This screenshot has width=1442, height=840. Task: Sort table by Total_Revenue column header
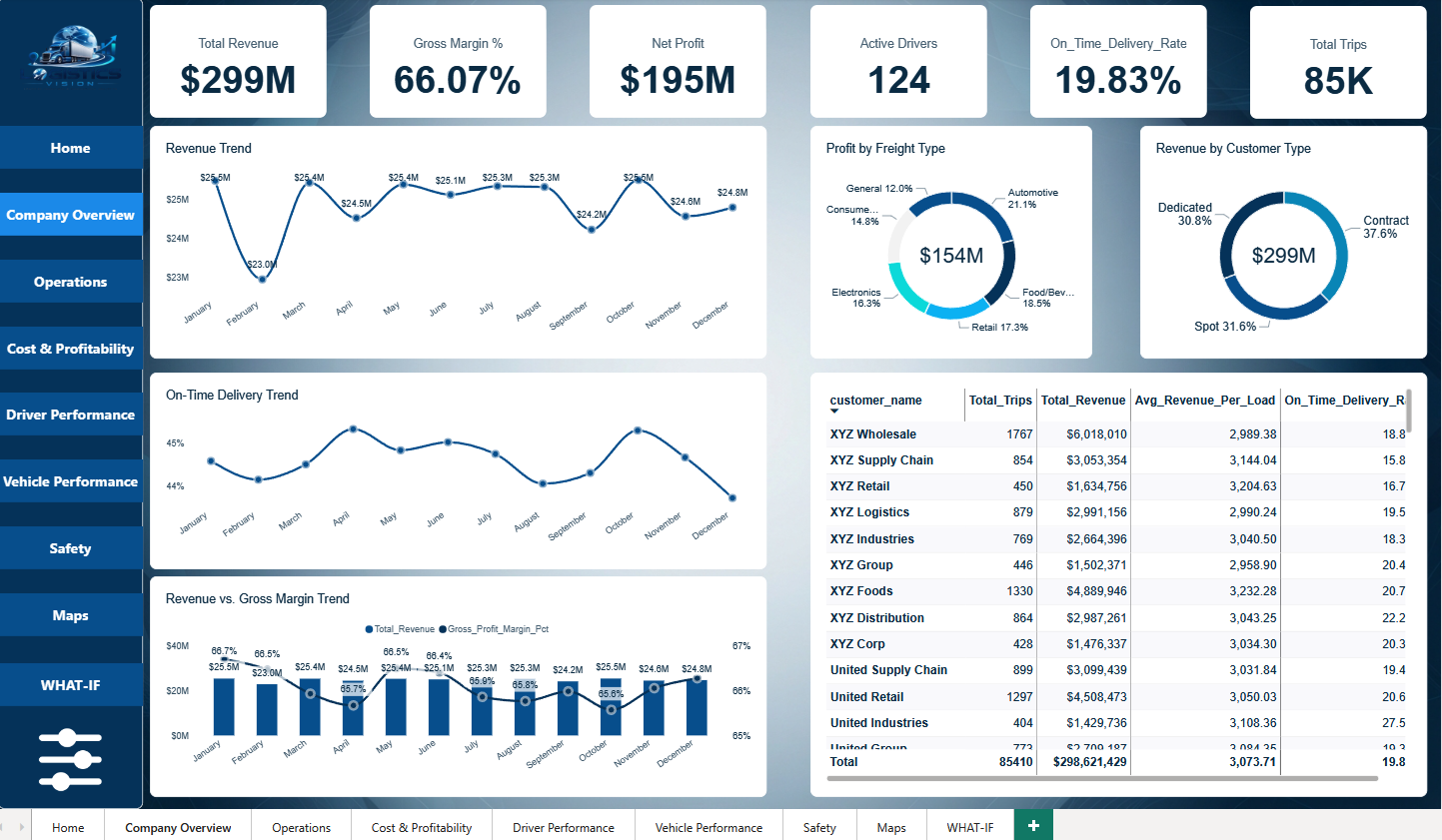(1083, 401)
